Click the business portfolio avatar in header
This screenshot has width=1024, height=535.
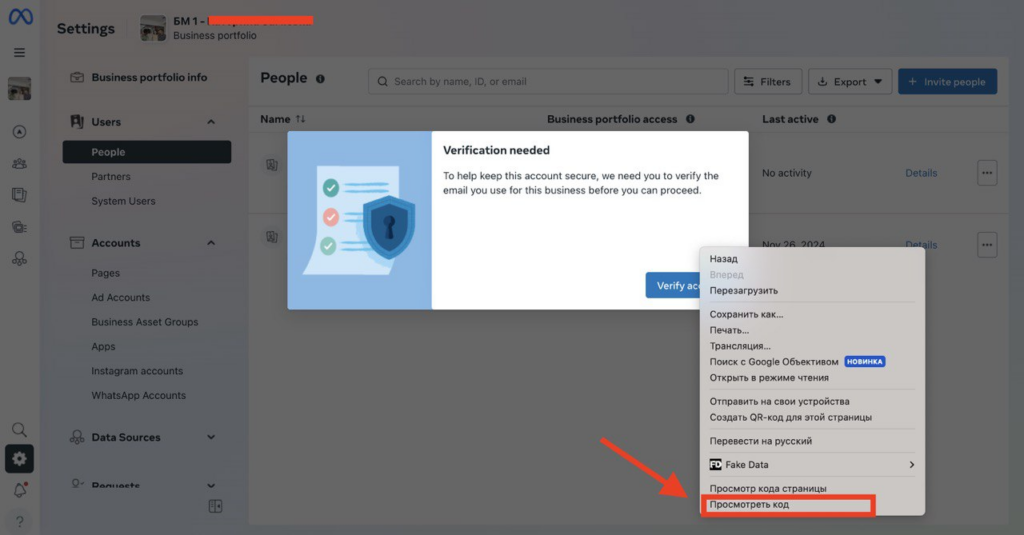coord(153,28)
